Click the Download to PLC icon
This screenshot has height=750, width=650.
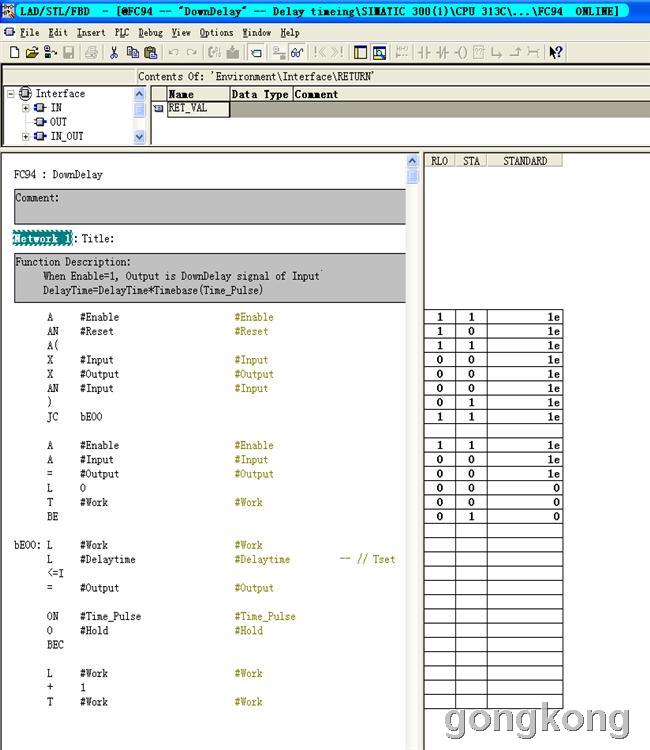click(233, 52)
